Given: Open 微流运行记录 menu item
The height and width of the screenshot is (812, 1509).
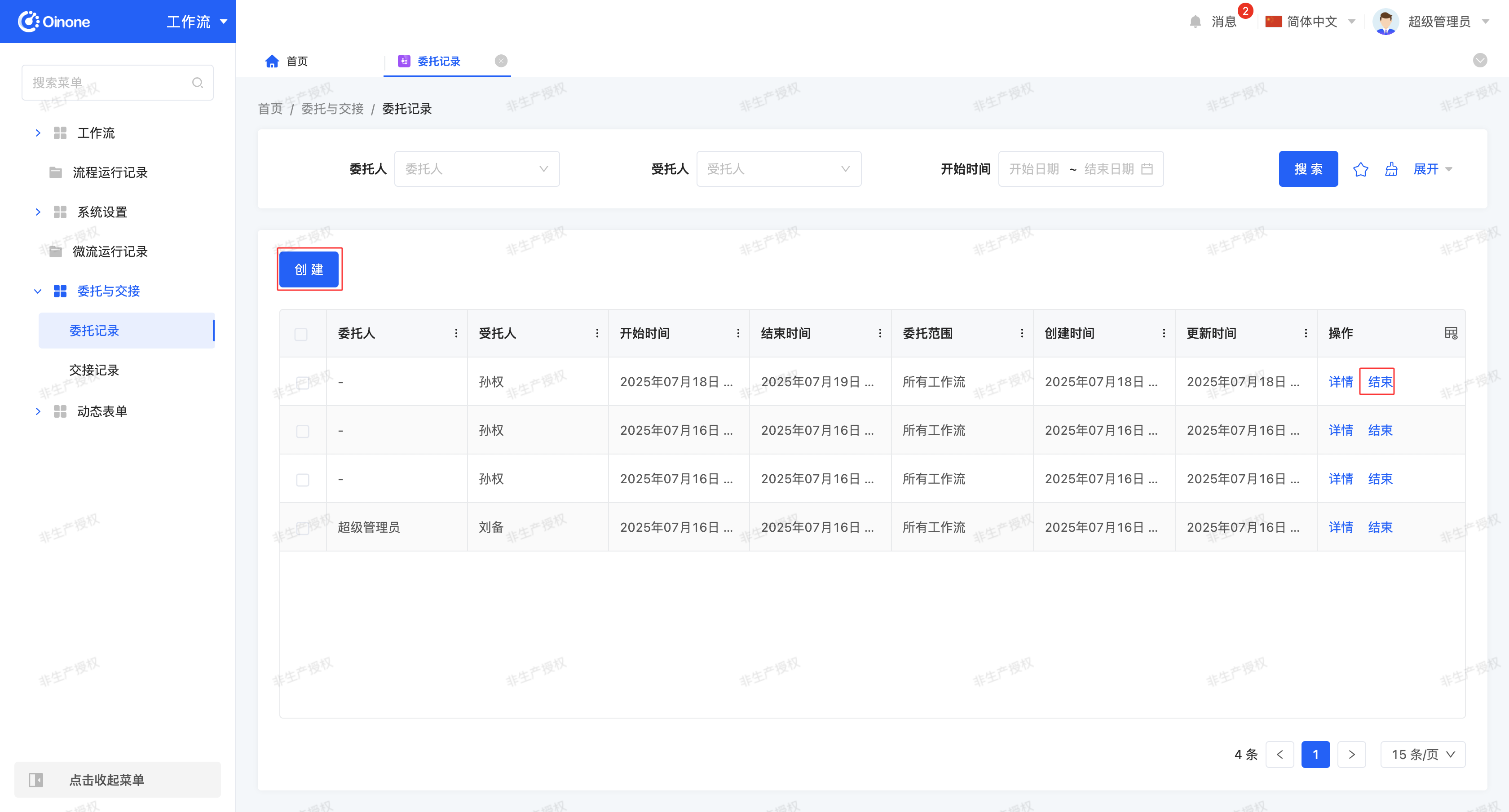Looking at the screenshot, I should pos(110,252).
